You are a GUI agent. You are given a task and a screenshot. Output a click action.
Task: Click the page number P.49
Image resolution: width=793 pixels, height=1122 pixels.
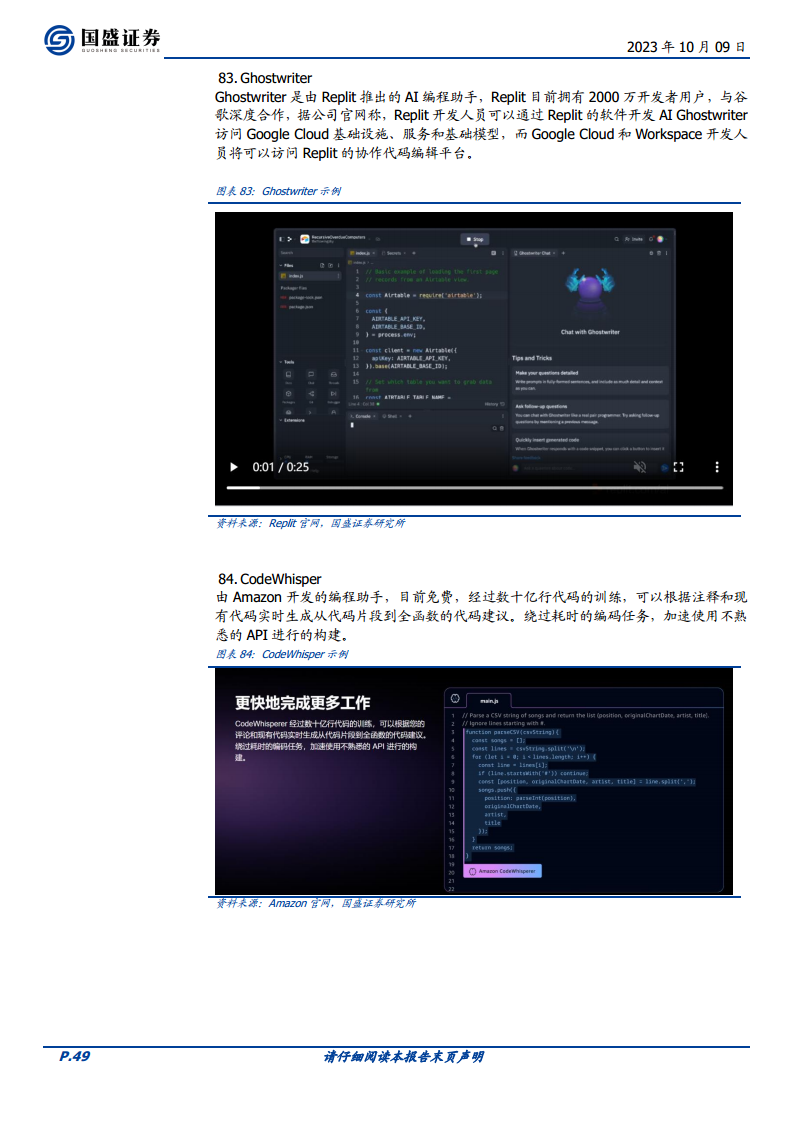pyautogui.click(x=74, y=1056)
